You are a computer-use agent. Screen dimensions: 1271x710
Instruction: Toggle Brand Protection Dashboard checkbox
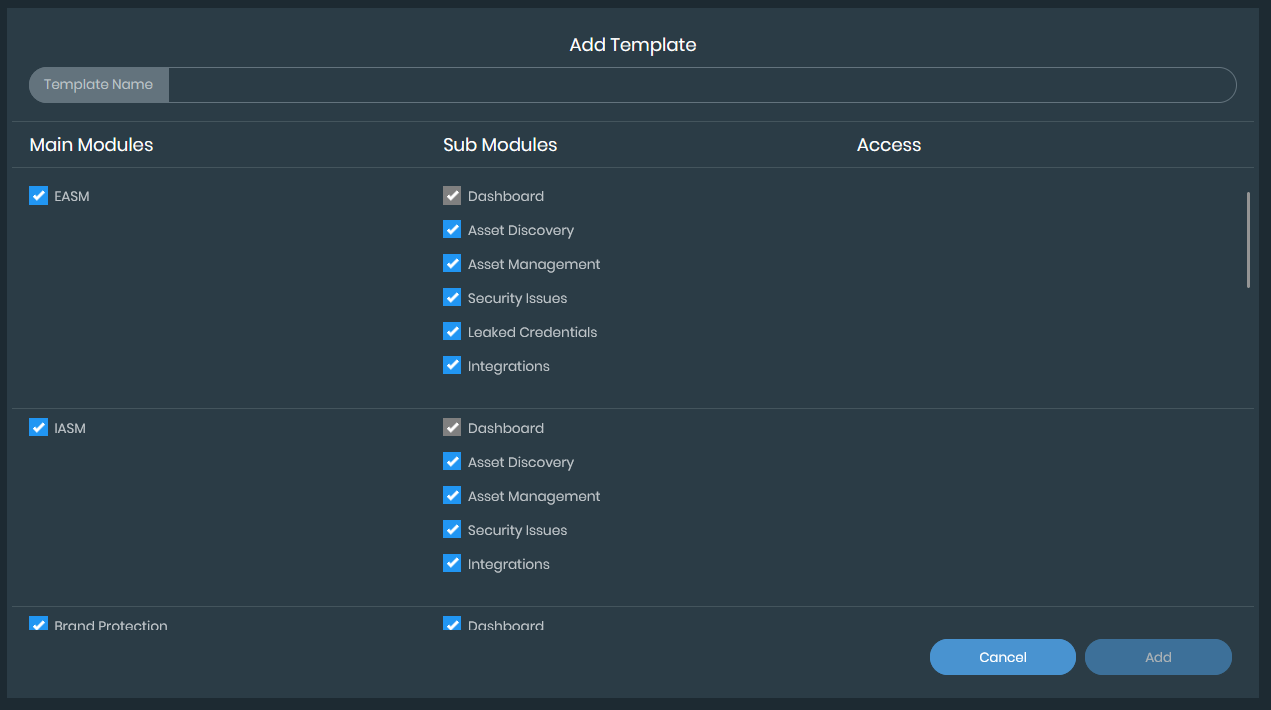[452, 625]
